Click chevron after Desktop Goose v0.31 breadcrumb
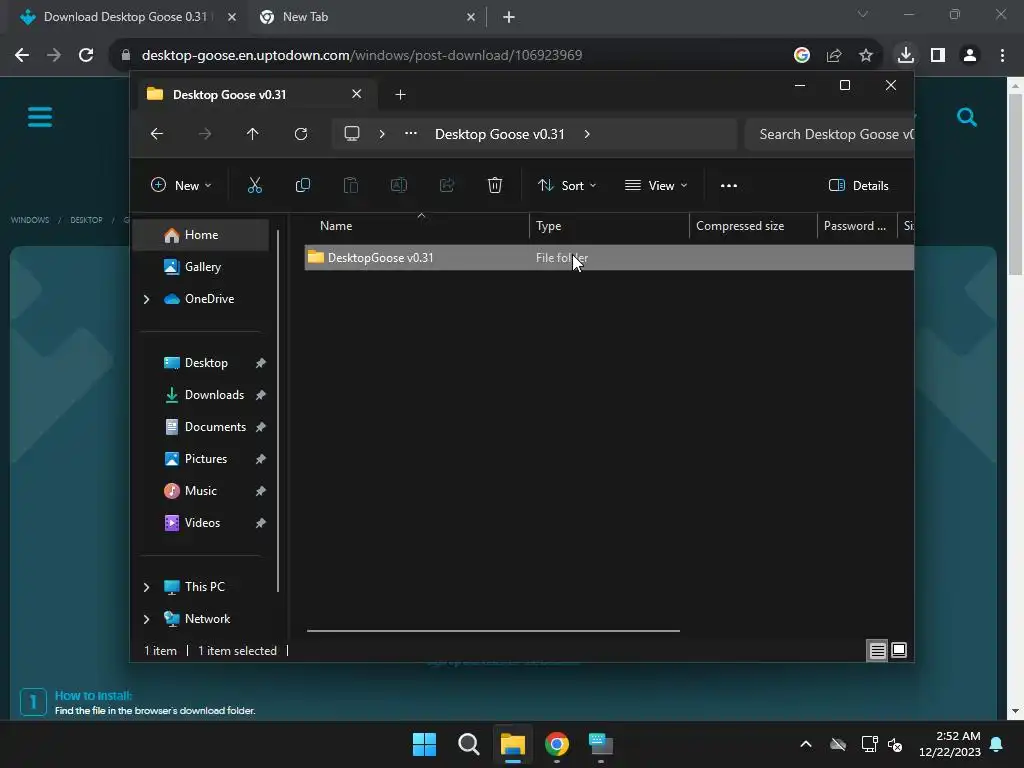This screenshot has height=768, width=1024. click(x=587, y=134)
